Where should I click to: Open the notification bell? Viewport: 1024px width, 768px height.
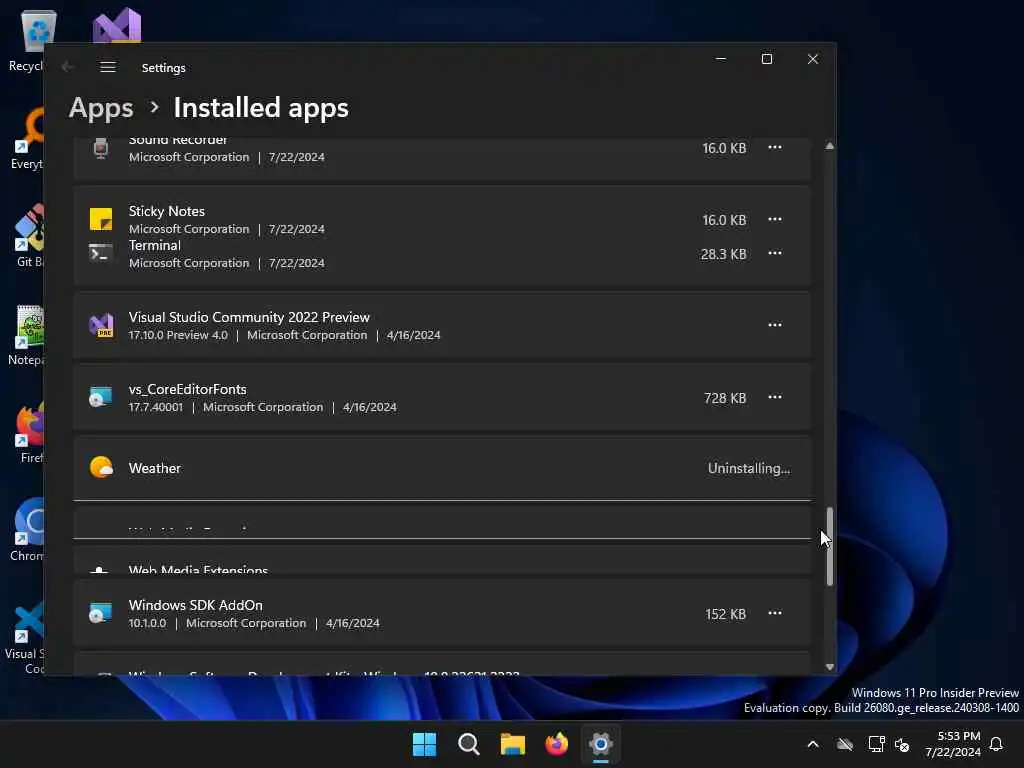pos(996,744)
